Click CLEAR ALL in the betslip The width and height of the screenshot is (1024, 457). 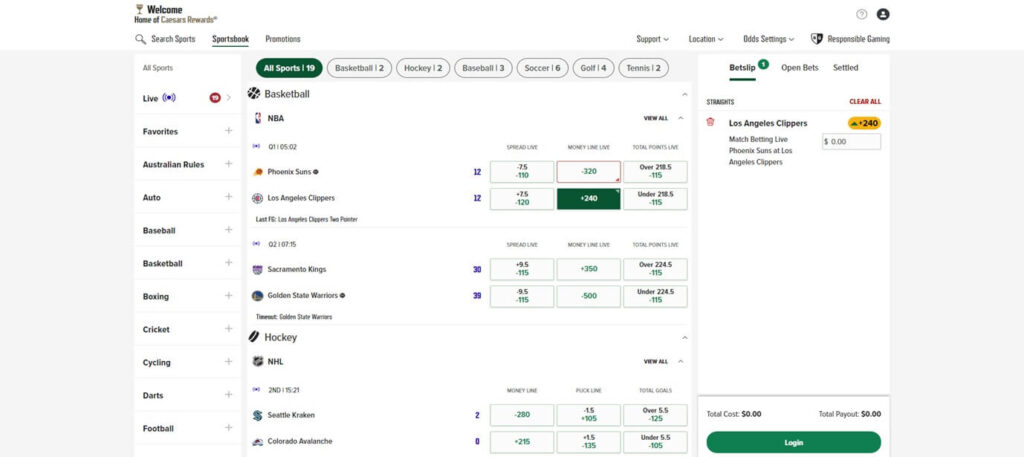[x=865, y=102]
